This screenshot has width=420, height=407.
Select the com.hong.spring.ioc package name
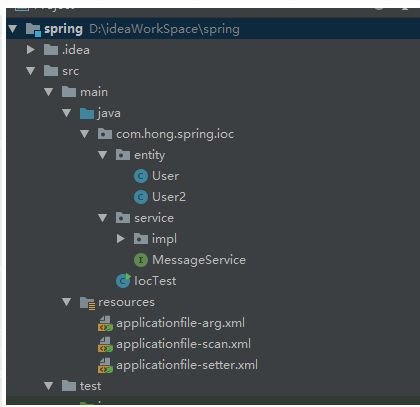(x=175, y=134)
